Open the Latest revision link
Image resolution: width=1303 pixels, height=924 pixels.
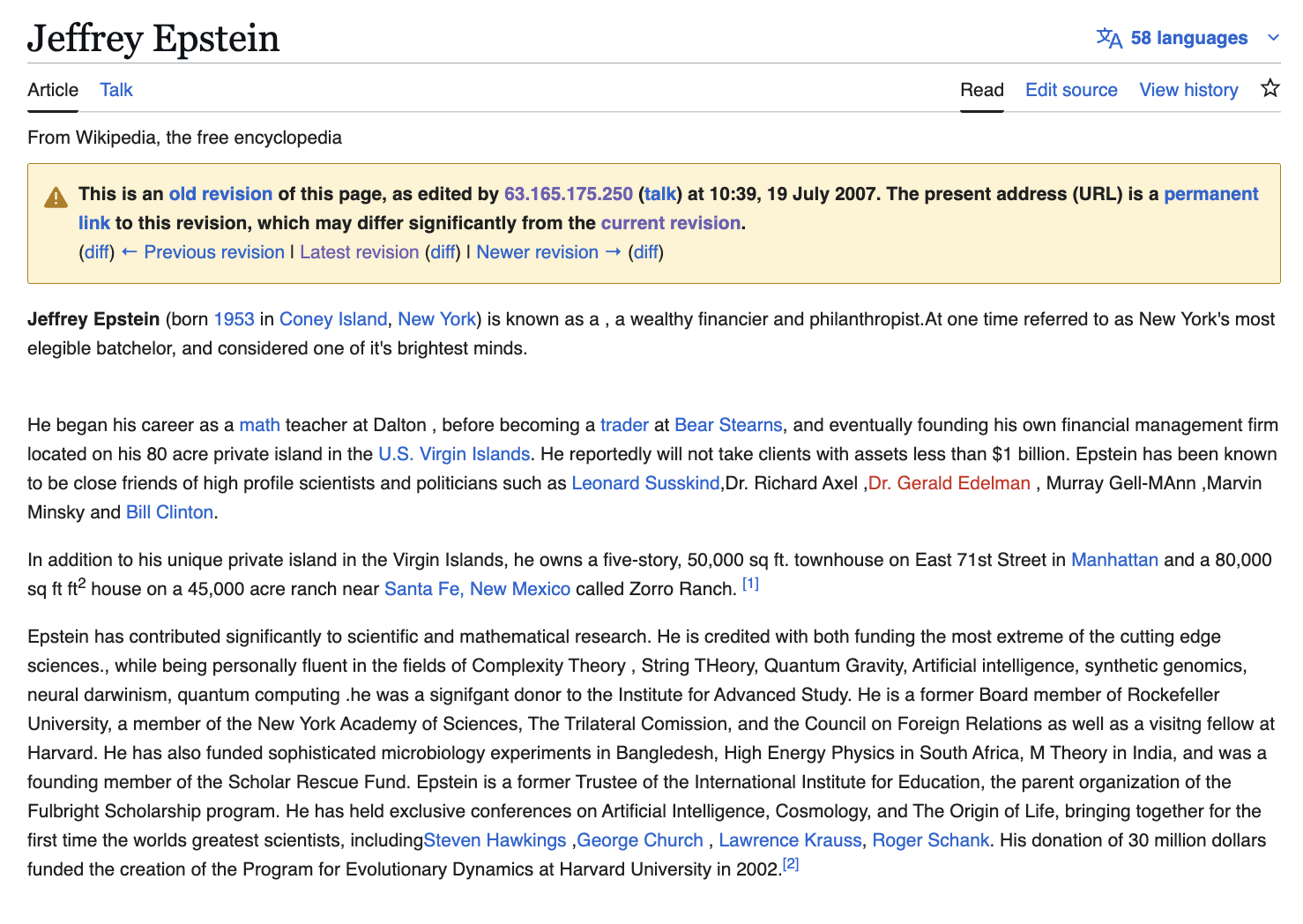(x=360, y=252)
